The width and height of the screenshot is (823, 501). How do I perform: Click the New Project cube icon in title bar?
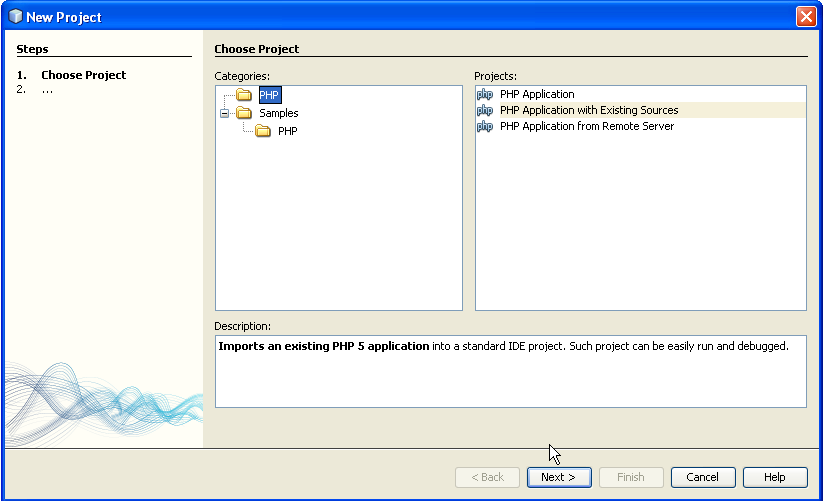click(x=16, y=17)
